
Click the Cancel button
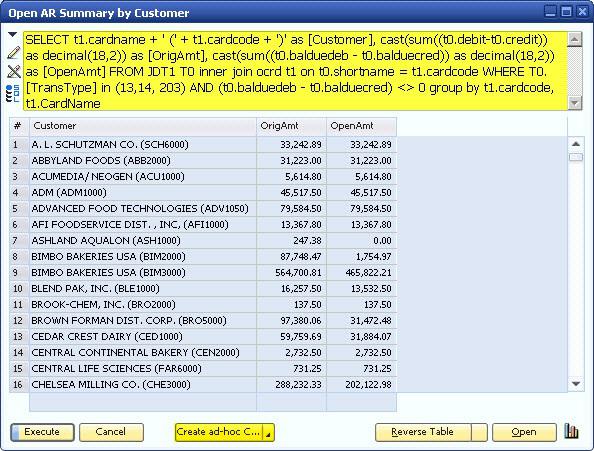111,432
